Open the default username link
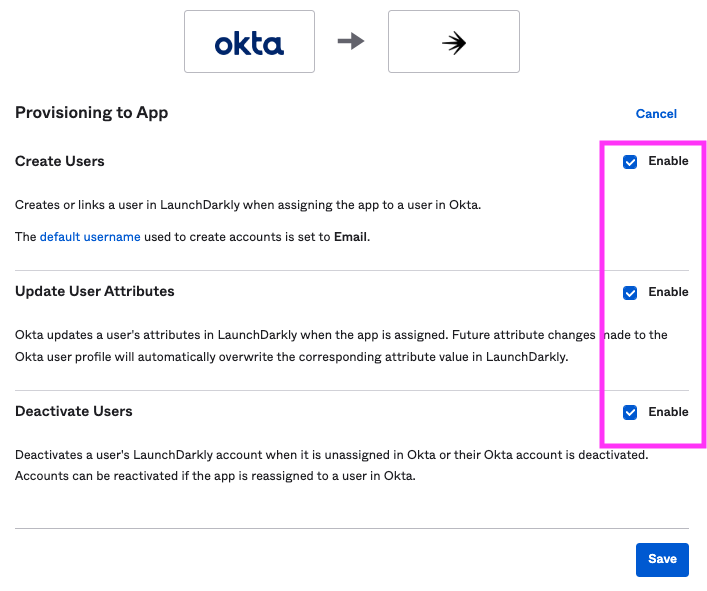This screenshot has width=707, height=591. coord(90,237)
